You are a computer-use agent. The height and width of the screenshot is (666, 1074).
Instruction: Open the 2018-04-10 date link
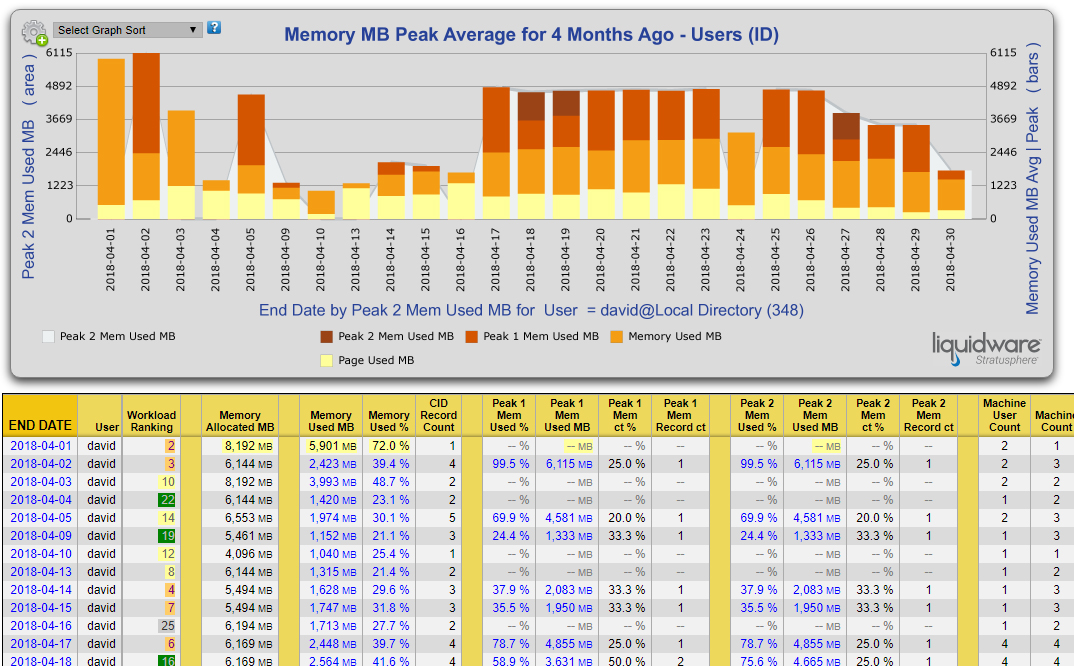(40, 554)
